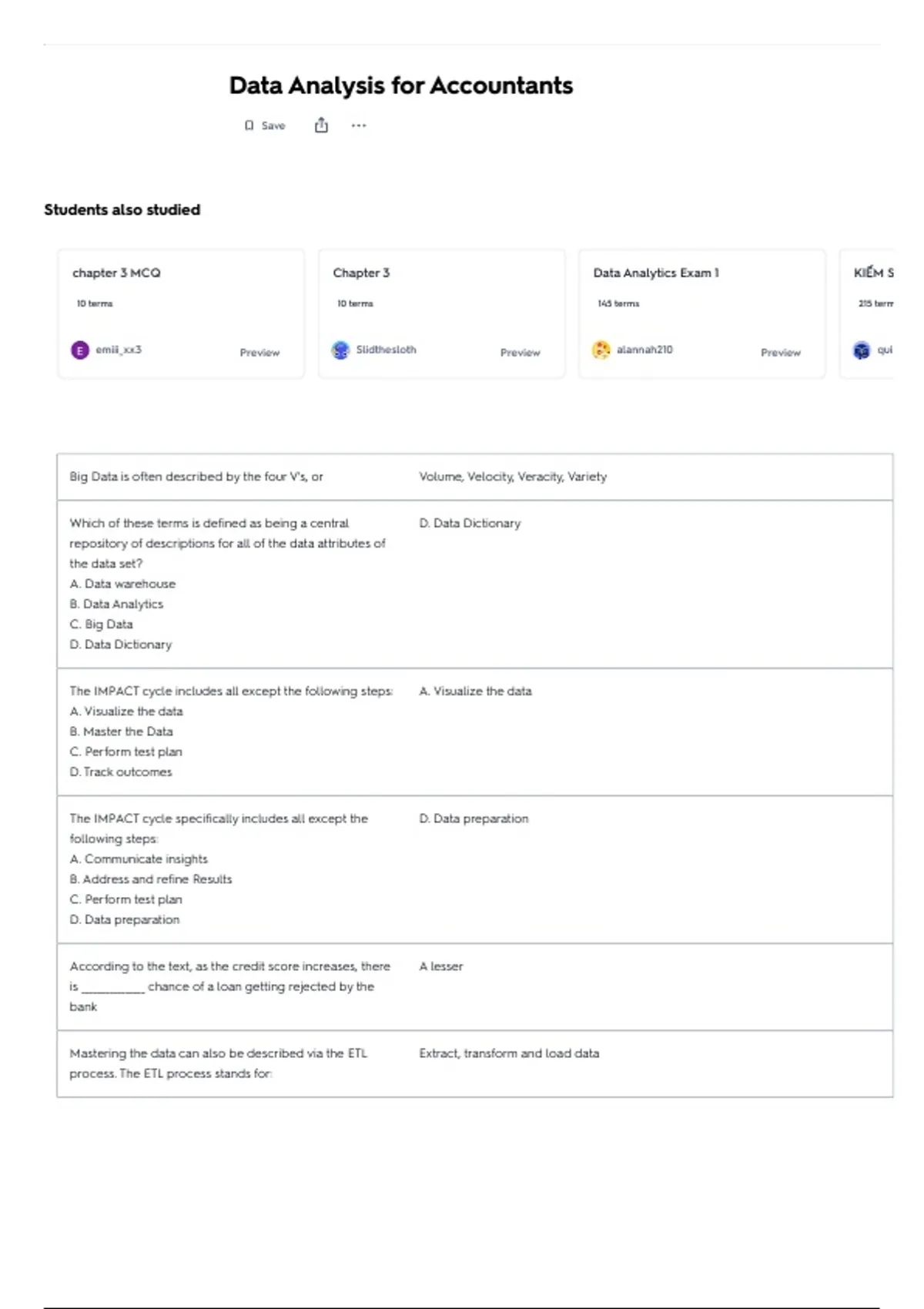The width and height of the screenshot is (924, 1309).
Task: Open the Data Analytics Exam 1 title
Action: point(656,273)
